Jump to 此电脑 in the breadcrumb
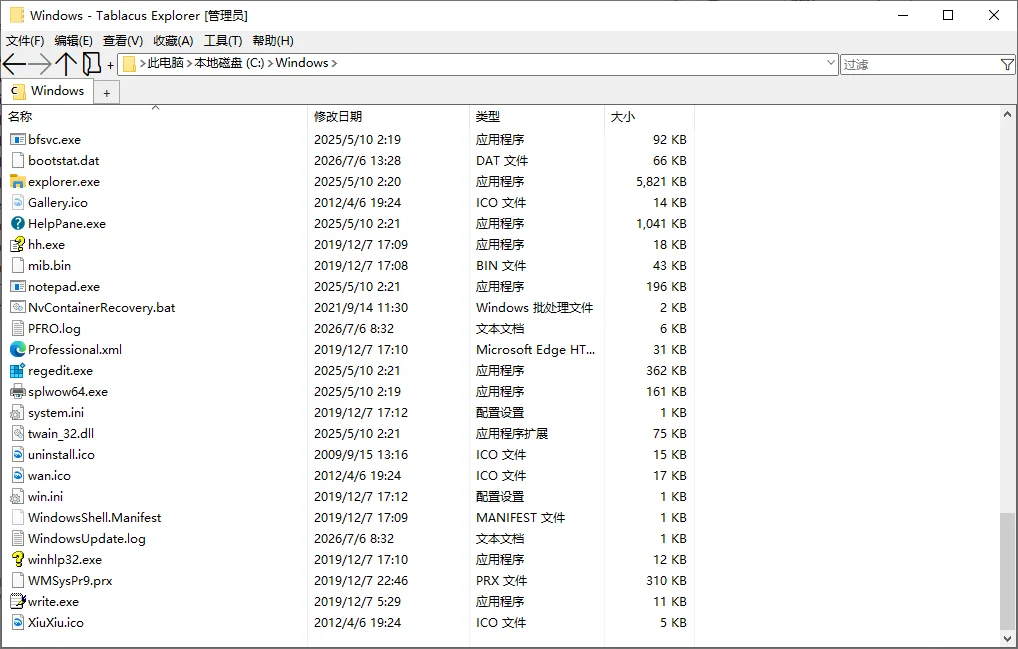 [166, 63]
